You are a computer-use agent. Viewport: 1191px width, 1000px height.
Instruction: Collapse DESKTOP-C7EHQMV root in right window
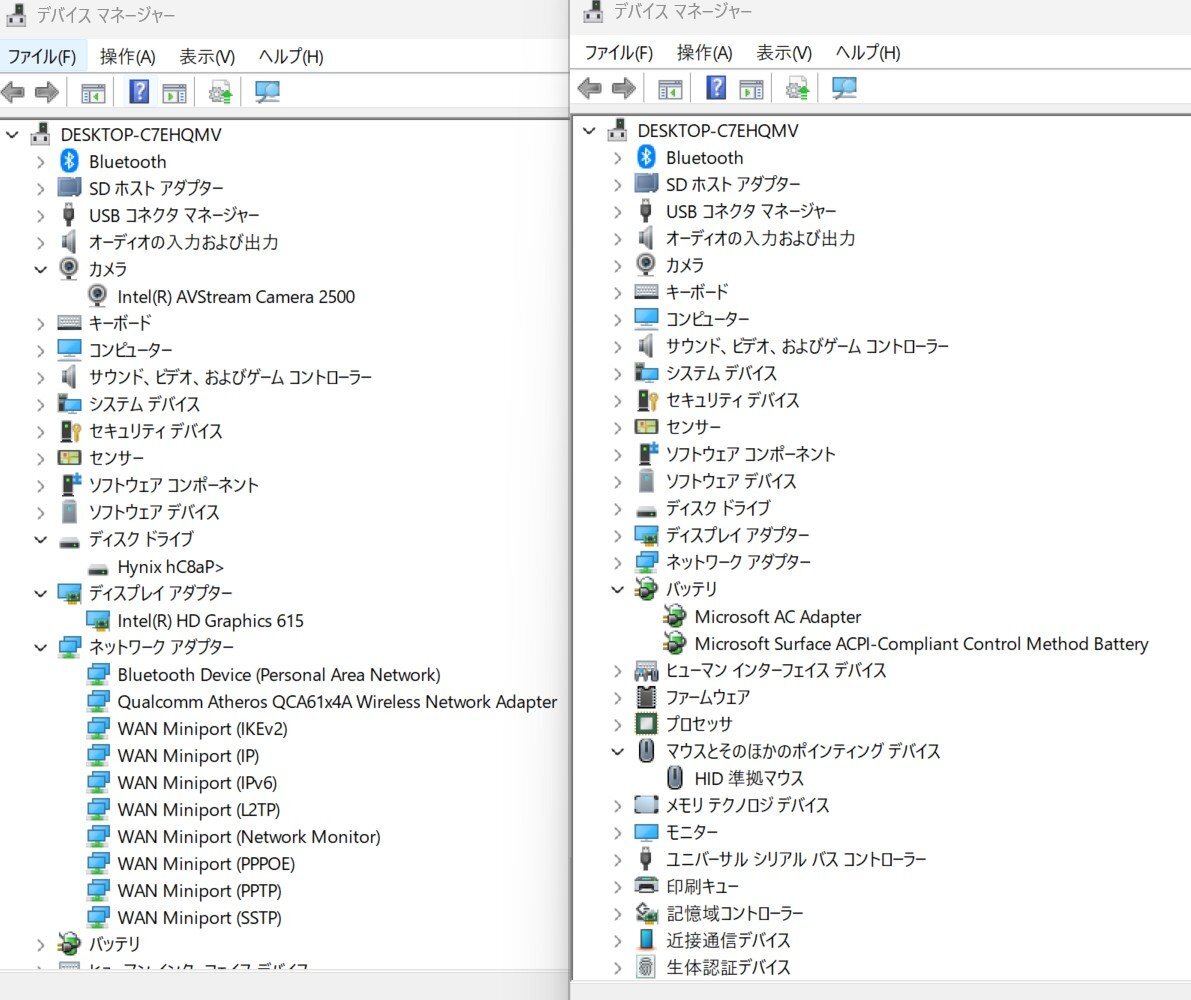(x=589, y=131)
